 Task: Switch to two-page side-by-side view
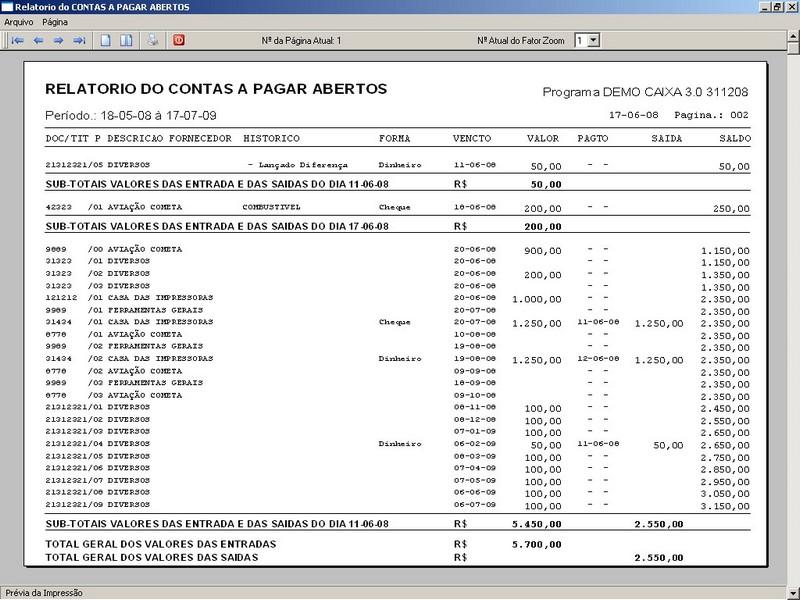click(126, 41)
